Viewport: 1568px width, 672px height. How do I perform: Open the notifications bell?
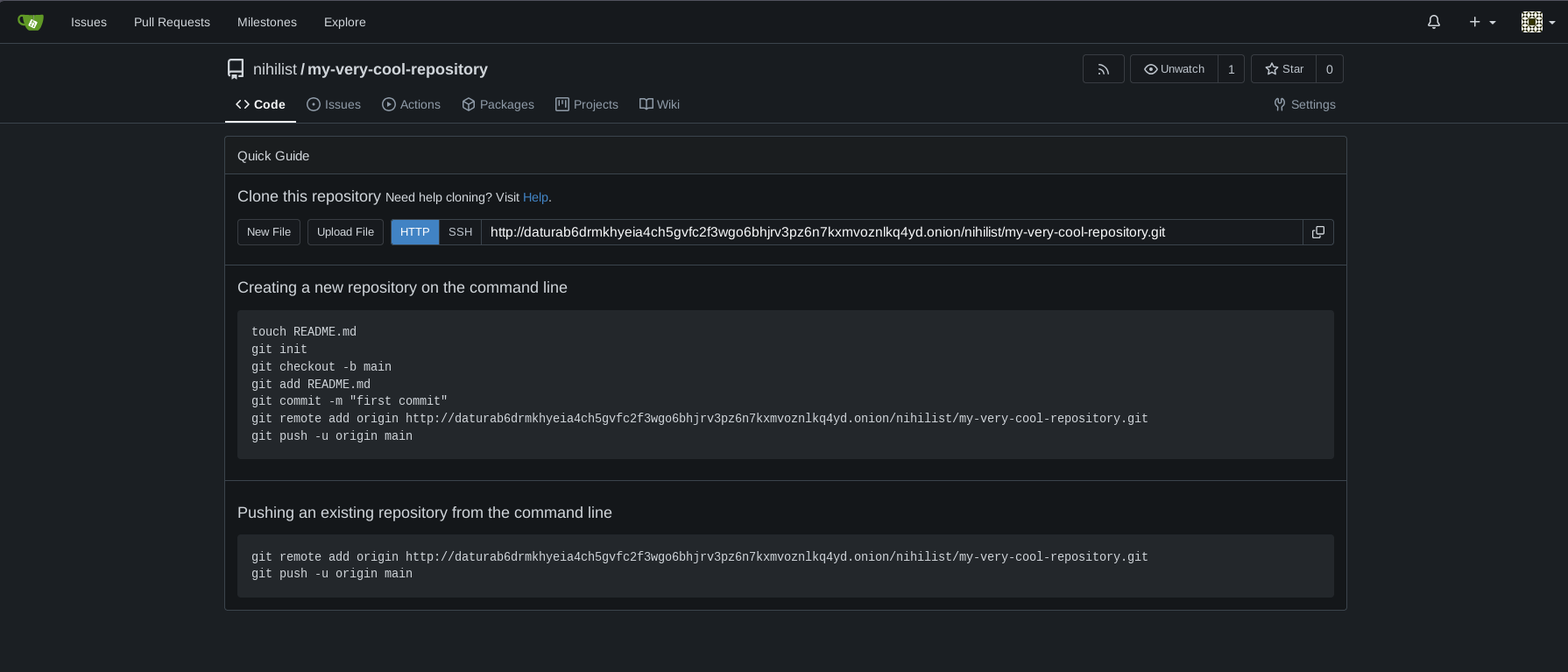click(1433, 22)
